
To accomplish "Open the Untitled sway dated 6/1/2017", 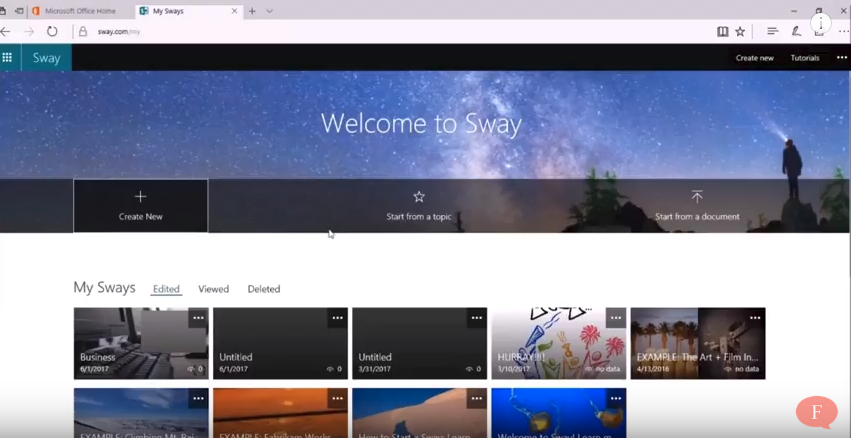I will click(x=280, y=343).
